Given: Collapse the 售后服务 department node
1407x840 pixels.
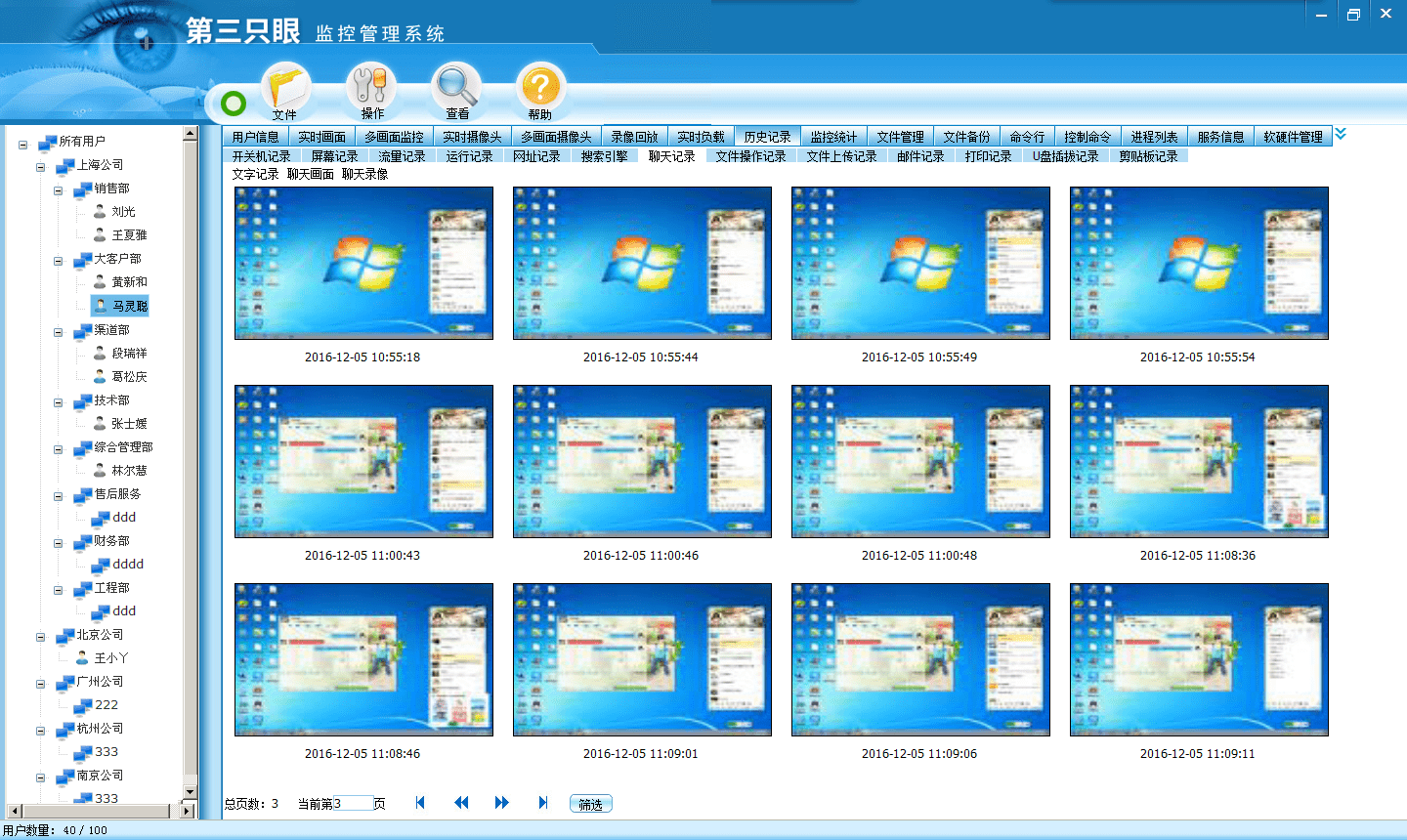Looking at the screenshot, I should pyautogui.click(x=59, y=496).
